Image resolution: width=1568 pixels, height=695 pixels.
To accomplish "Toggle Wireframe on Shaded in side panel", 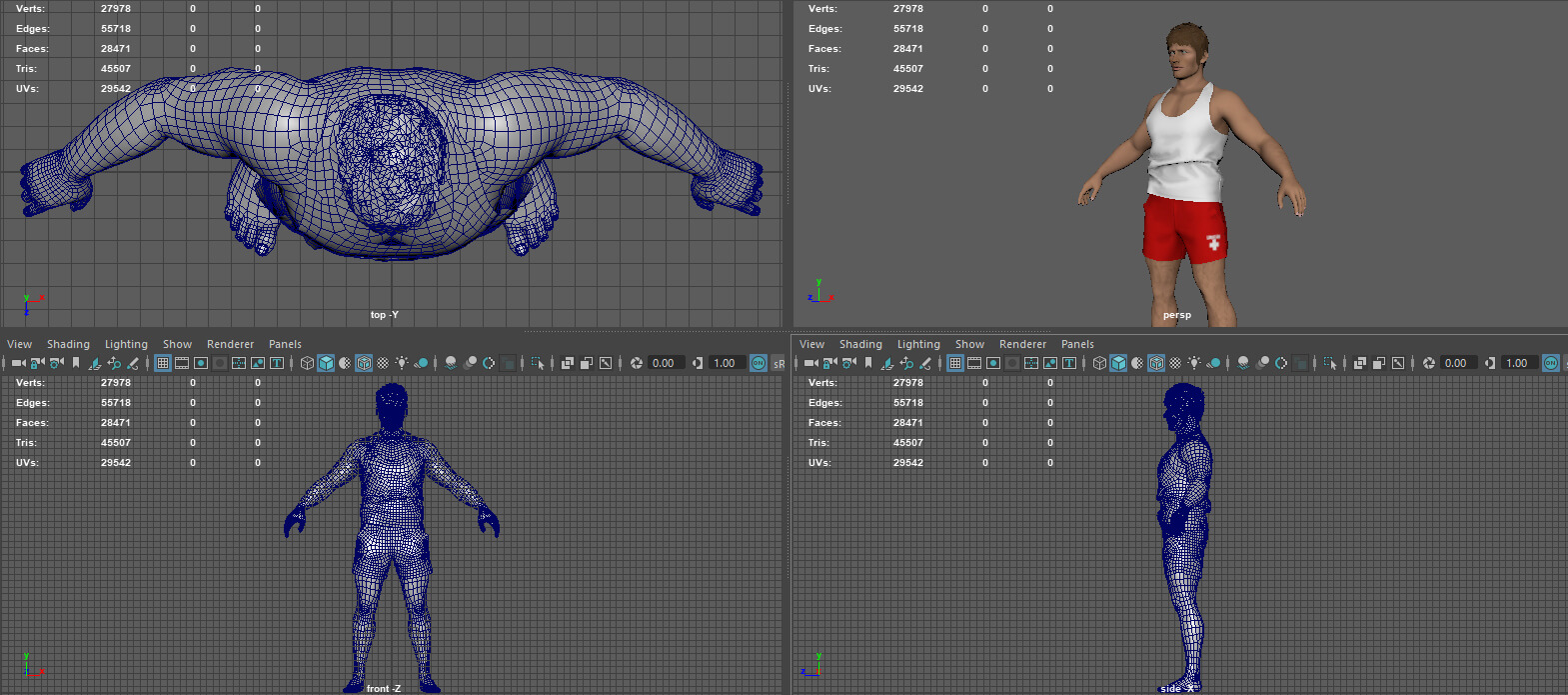I will [1156, 363].
